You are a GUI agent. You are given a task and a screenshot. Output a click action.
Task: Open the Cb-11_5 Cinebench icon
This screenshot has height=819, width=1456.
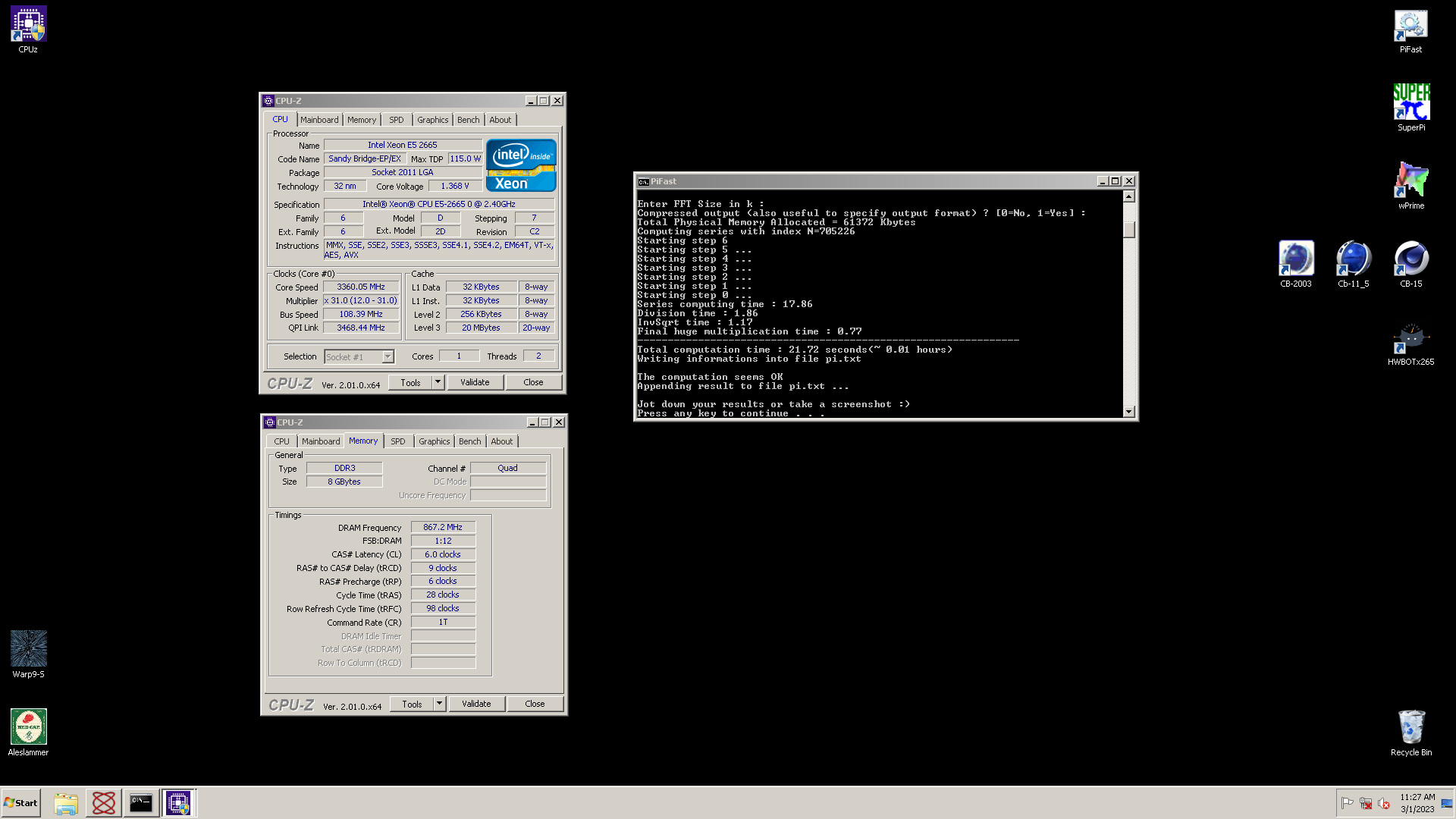(x=1353, y=264)
